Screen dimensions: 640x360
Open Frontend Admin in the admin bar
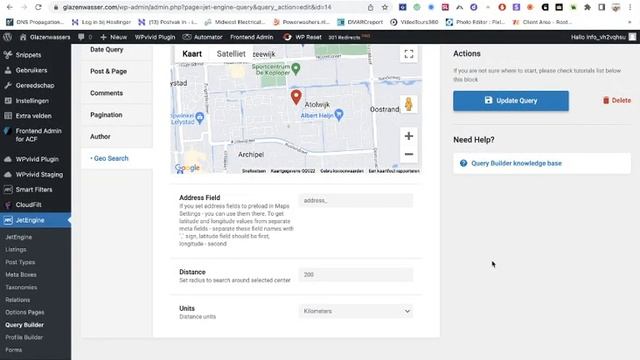(x=251, y=37)
